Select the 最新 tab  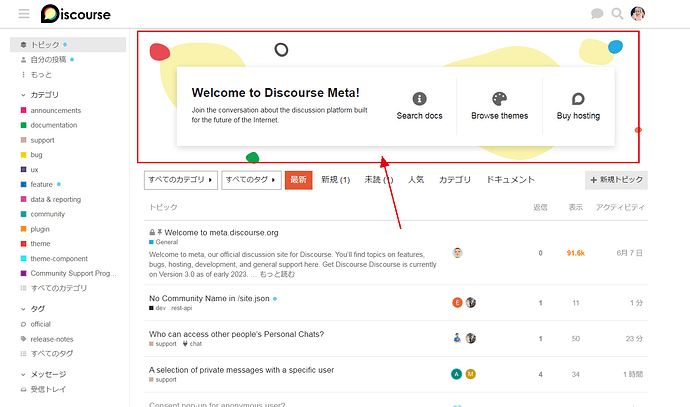coord(298,180)
